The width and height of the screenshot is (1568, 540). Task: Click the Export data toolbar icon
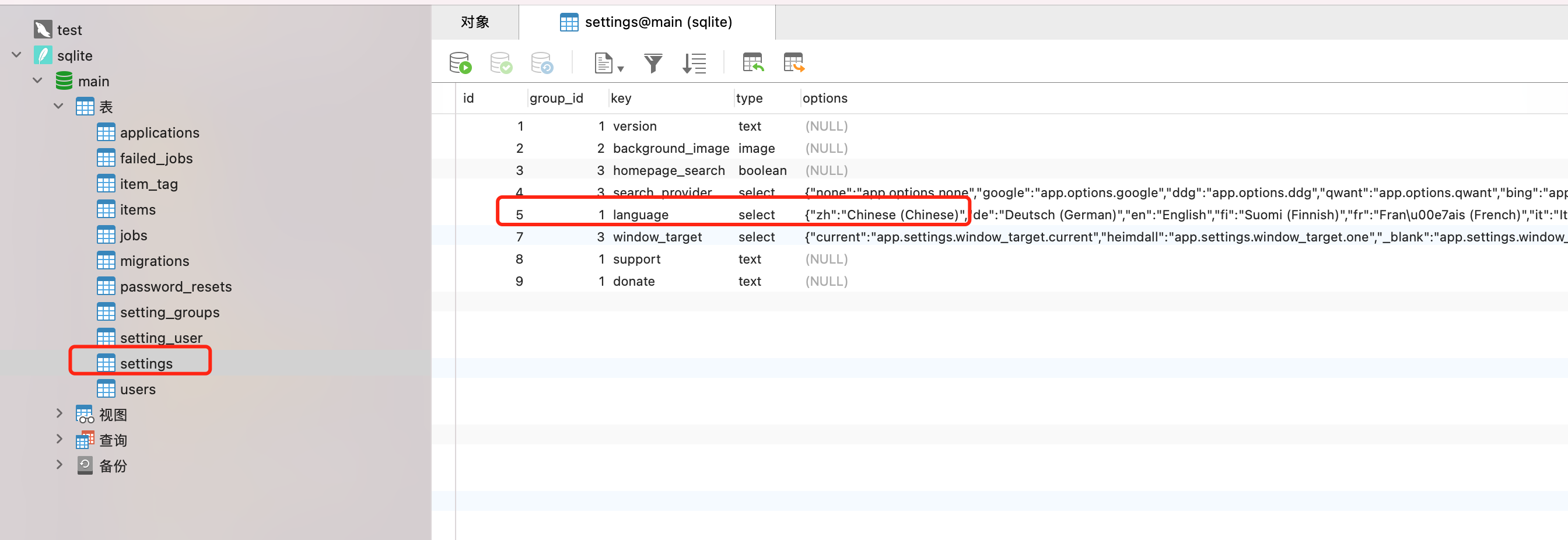tap(794, 63)
